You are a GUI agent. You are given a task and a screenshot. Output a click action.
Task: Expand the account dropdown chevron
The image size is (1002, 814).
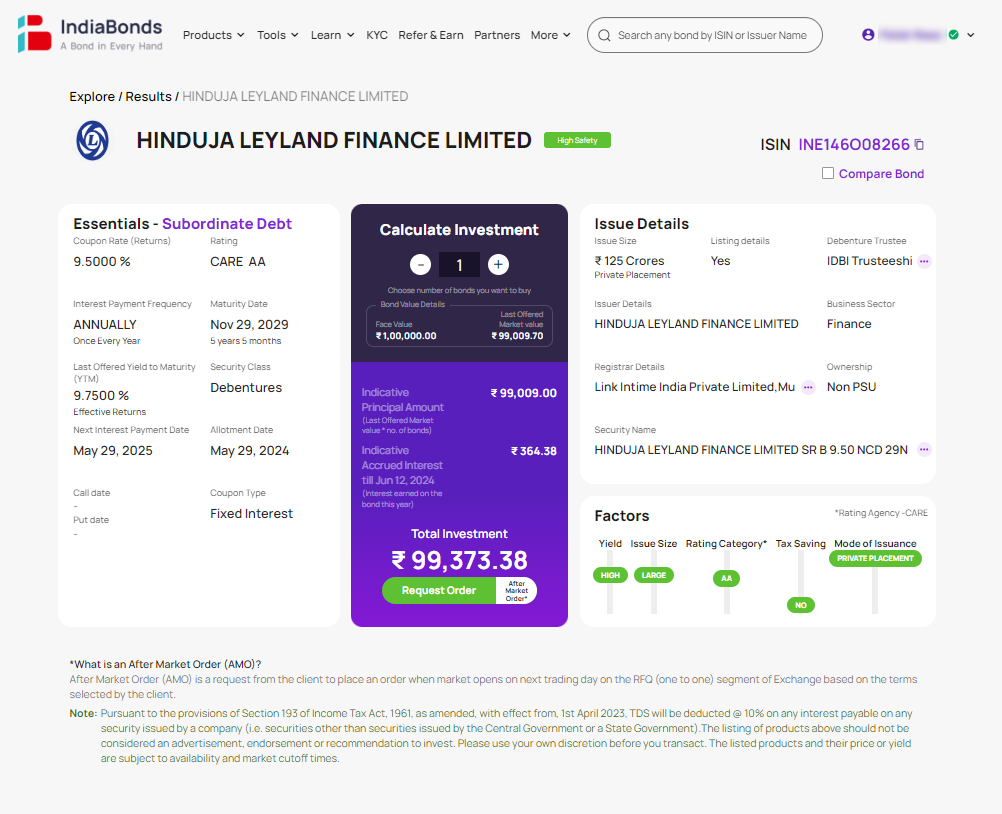coord(971,35)
